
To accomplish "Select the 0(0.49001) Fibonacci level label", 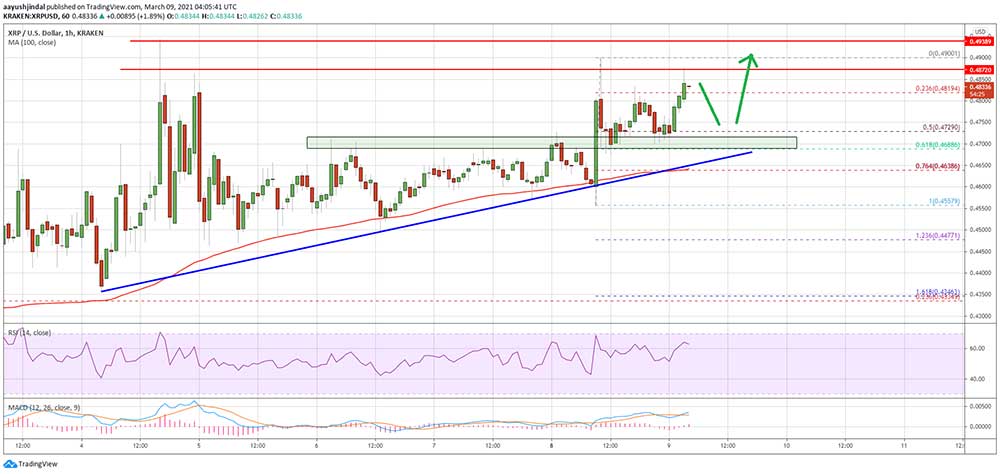I will (x=943, y=55).
